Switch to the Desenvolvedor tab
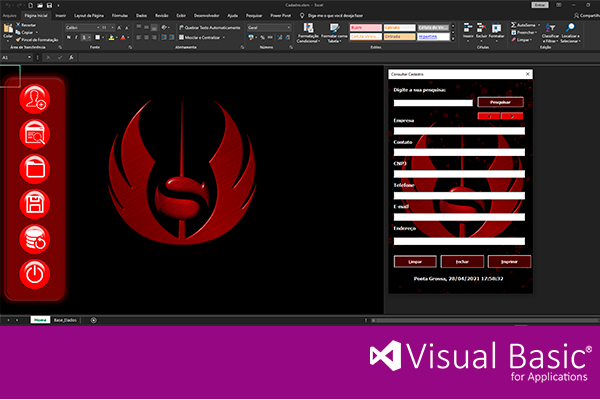 [206, 16]
